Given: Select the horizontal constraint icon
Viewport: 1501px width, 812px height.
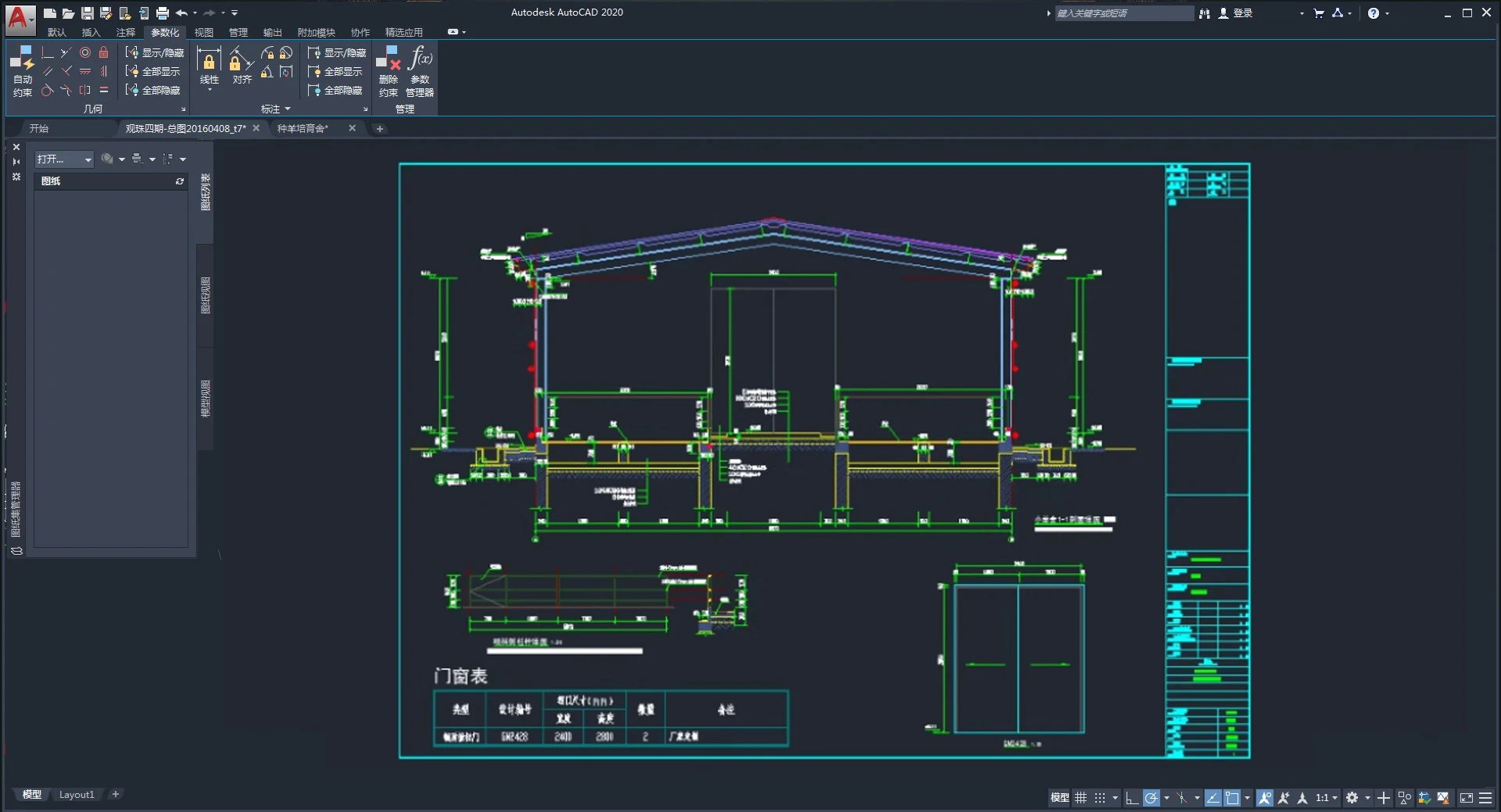Looking at the screenshot, I should tap(85, 71).
